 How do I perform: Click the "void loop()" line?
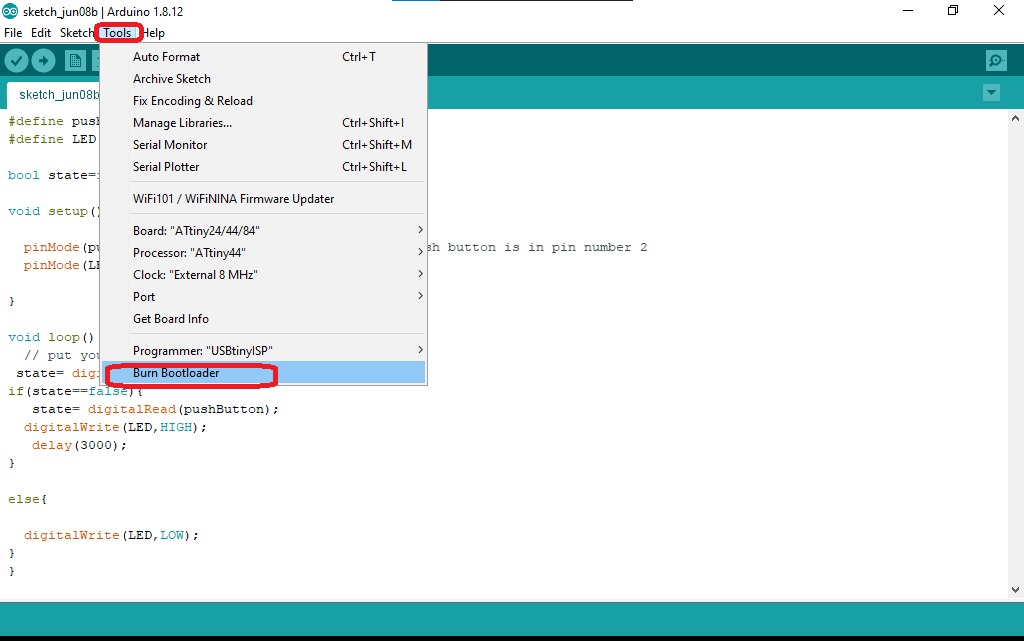(51, 337)
